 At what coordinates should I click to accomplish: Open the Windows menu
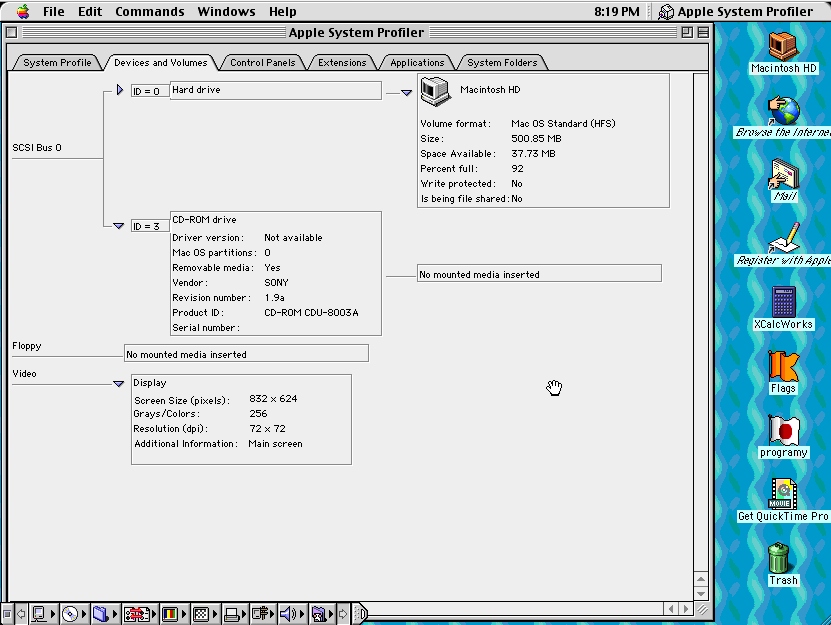(x=226, y=12)
